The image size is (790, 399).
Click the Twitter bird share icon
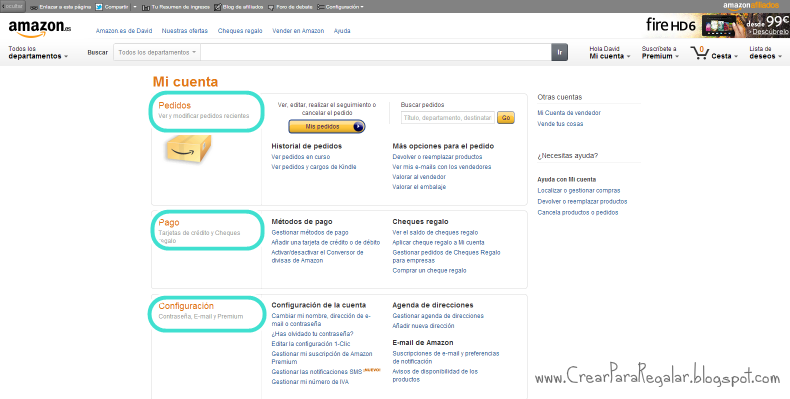pyautogui.click(x=99, y=7)
